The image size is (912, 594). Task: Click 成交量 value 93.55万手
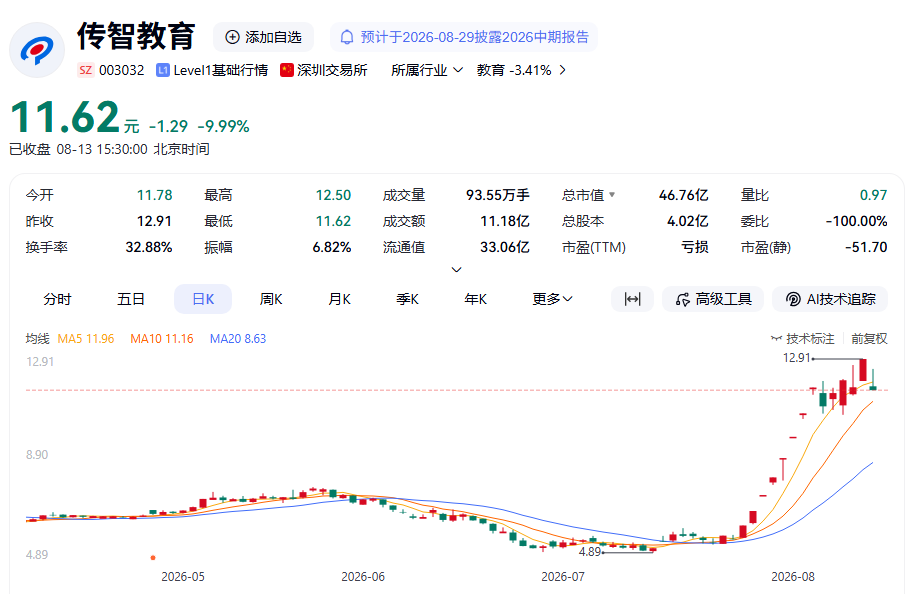pyautogui.click(x=498, y=195)
